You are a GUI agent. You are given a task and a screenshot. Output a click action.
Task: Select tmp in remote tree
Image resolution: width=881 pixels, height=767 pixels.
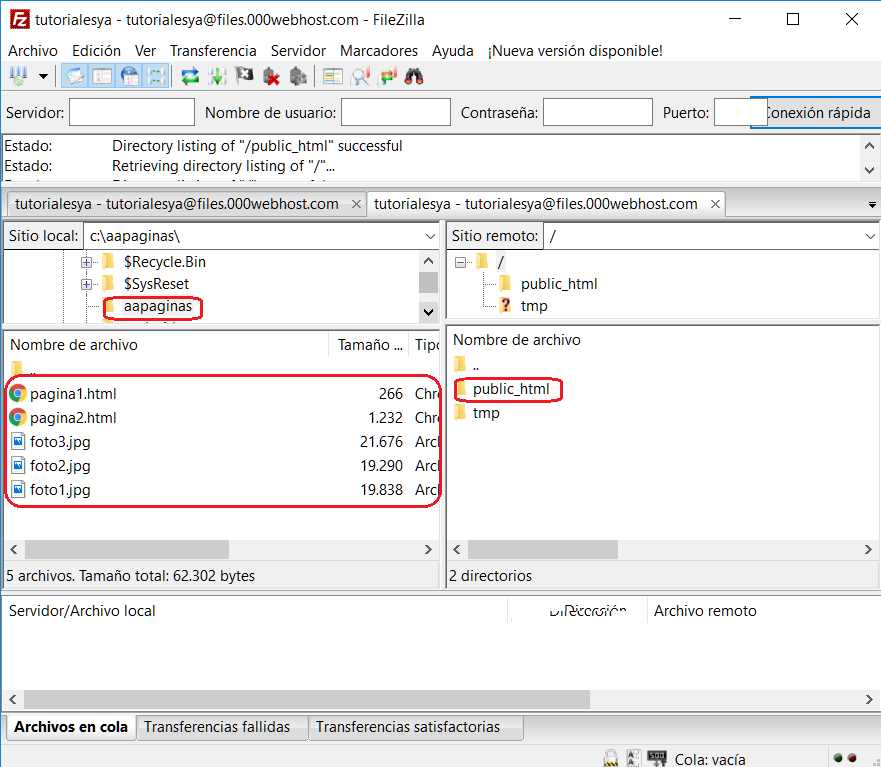pos(534,306)
